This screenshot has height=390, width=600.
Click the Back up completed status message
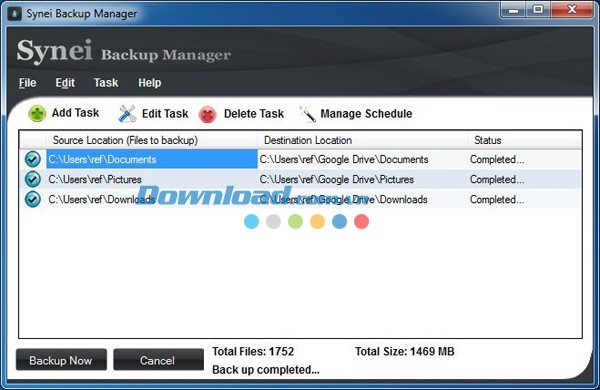[x=266, y=370]
